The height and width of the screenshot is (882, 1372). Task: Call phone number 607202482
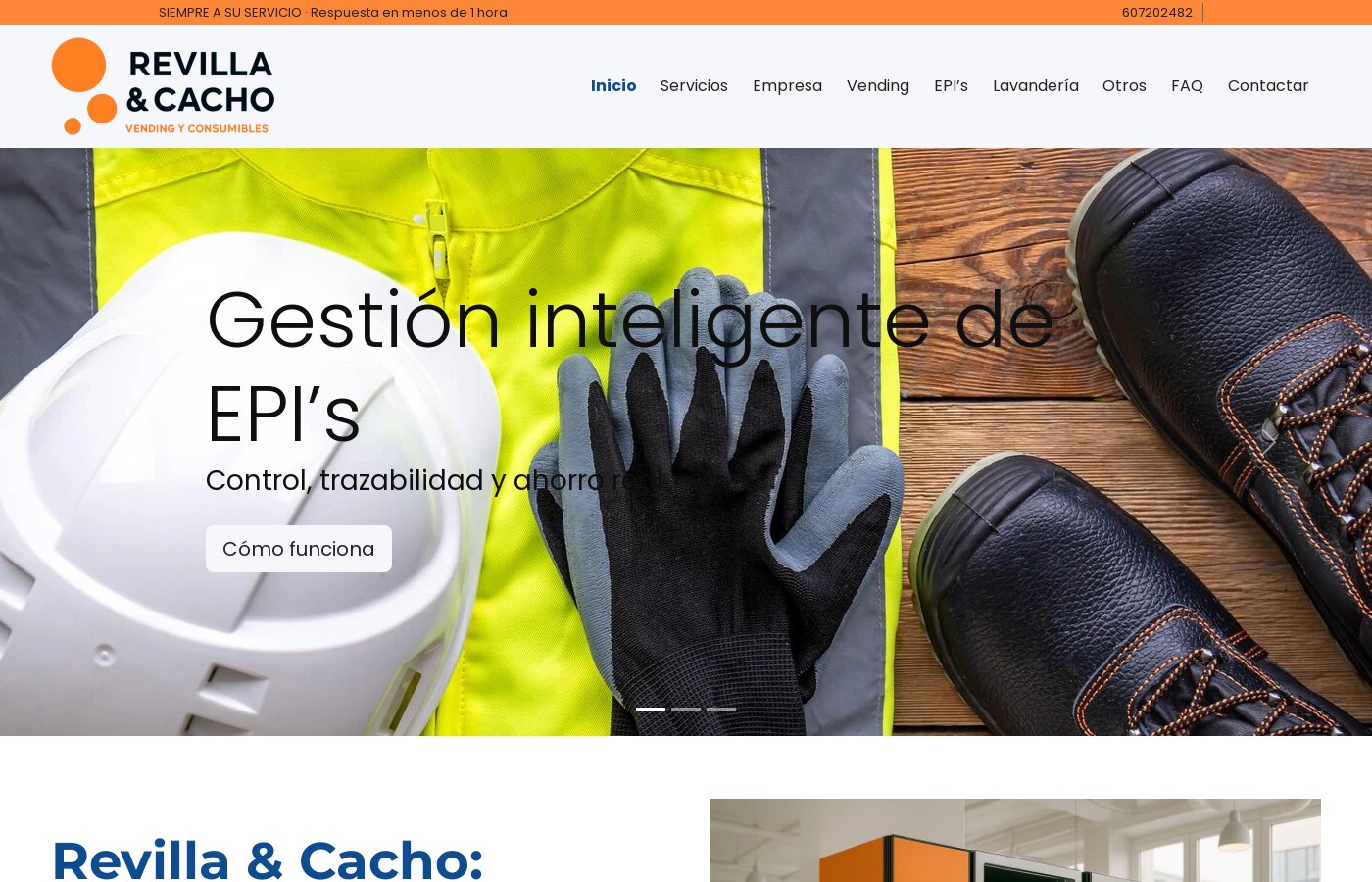point(1157,13)
